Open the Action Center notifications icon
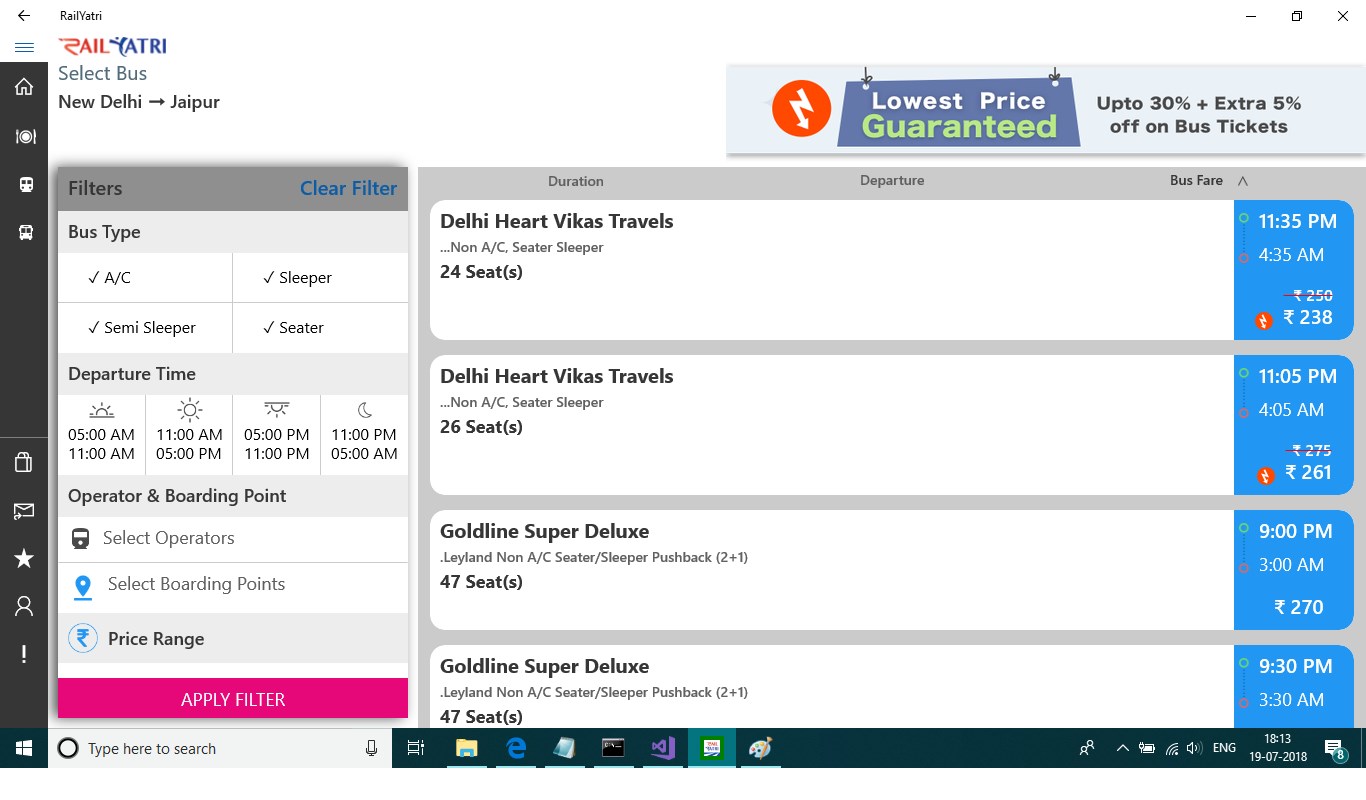Viewport: 1366px width, 800px height. 1334,748
